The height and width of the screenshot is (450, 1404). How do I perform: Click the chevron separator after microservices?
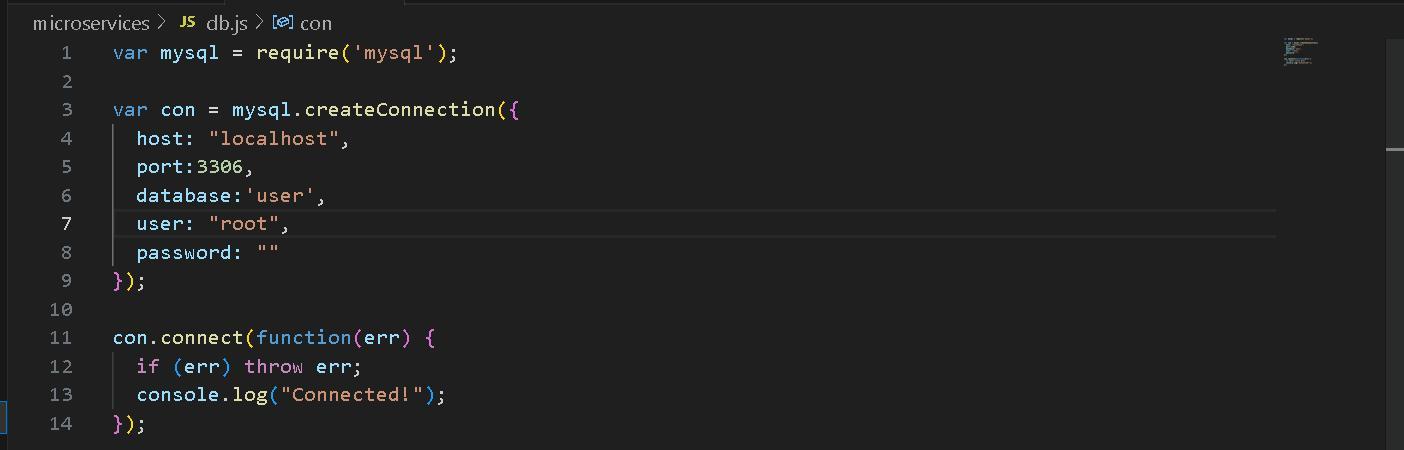pos(161,22)
